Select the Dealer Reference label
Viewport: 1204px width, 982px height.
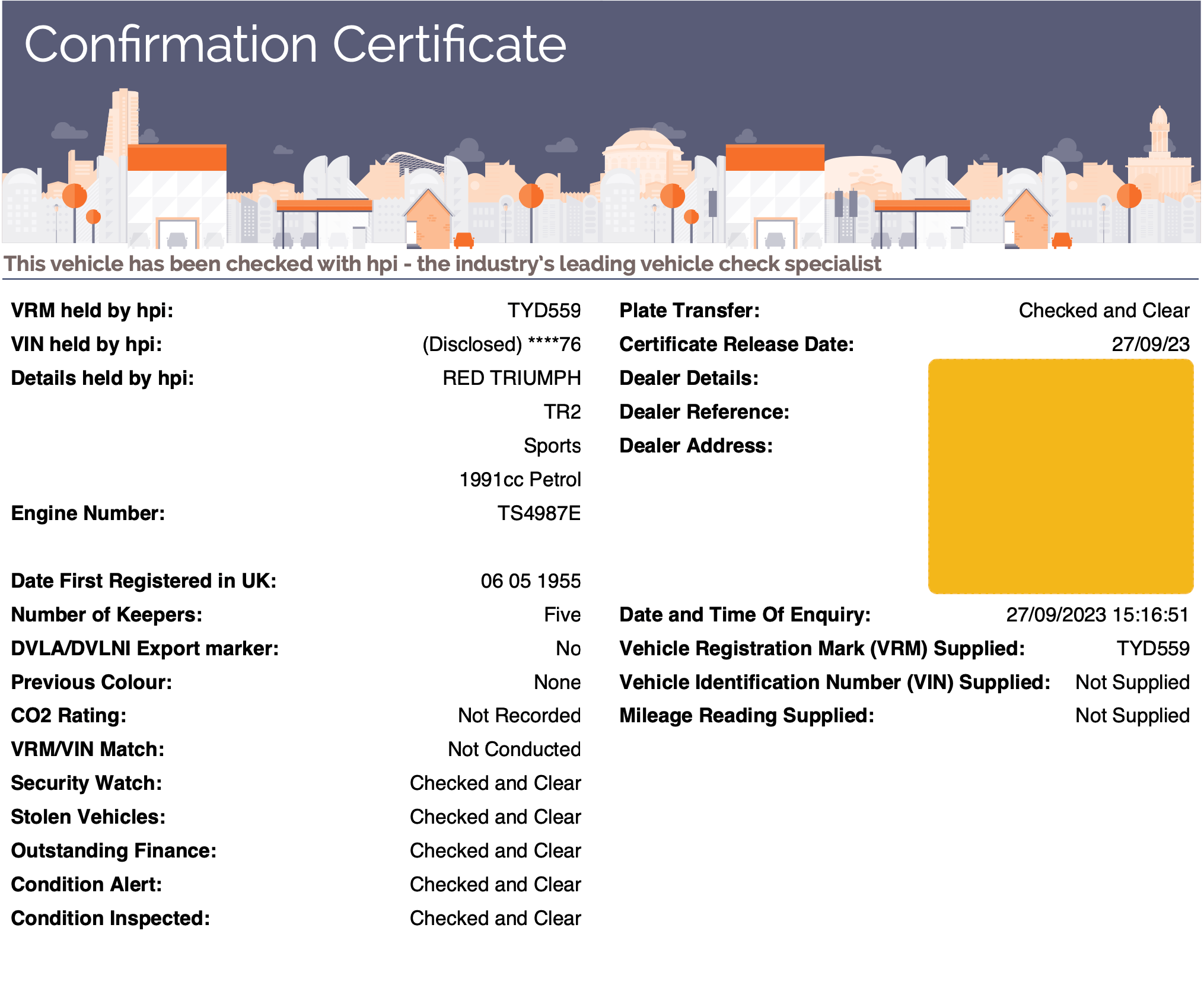pos(704,412)
